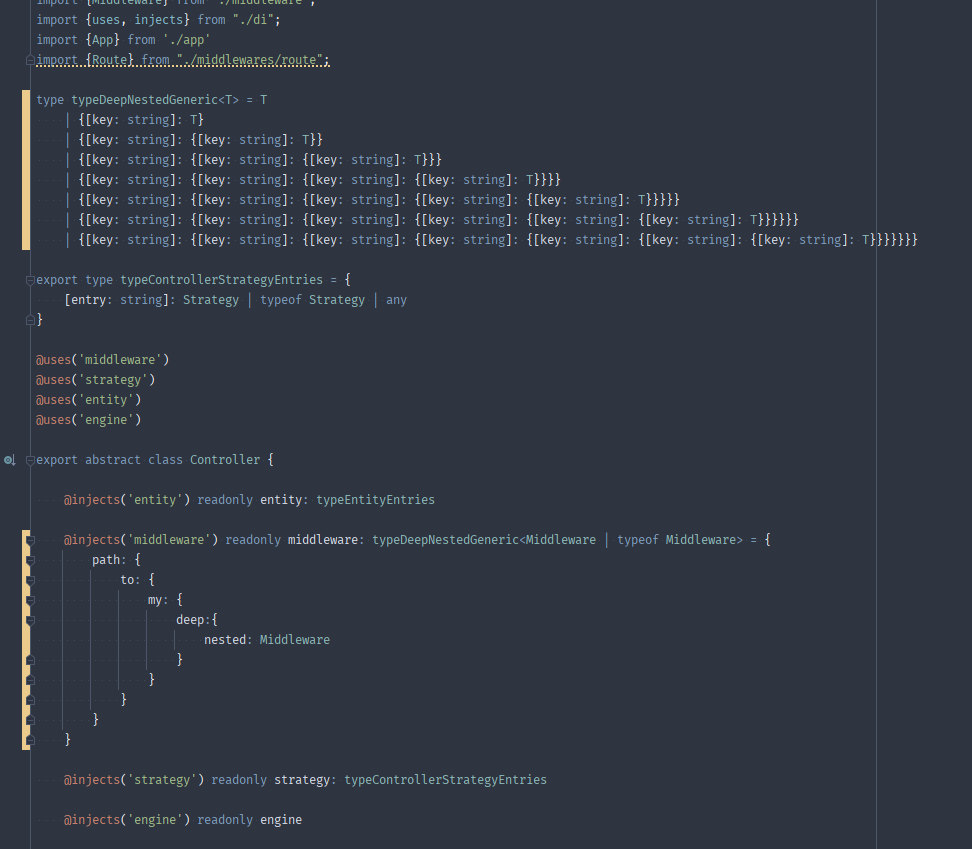972x849 pixels.
Task: Click the @uses('entity') decorator
Action: [89, 400]
